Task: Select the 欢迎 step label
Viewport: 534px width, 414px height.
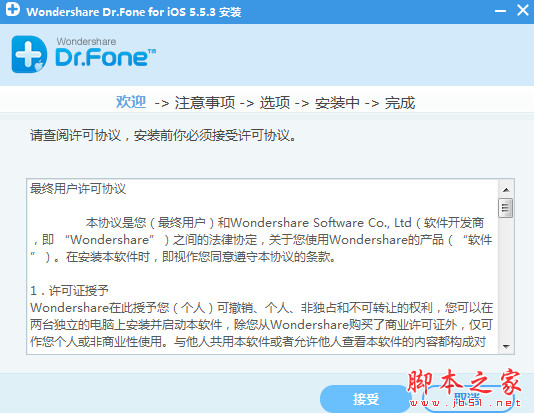Action: 131,102
